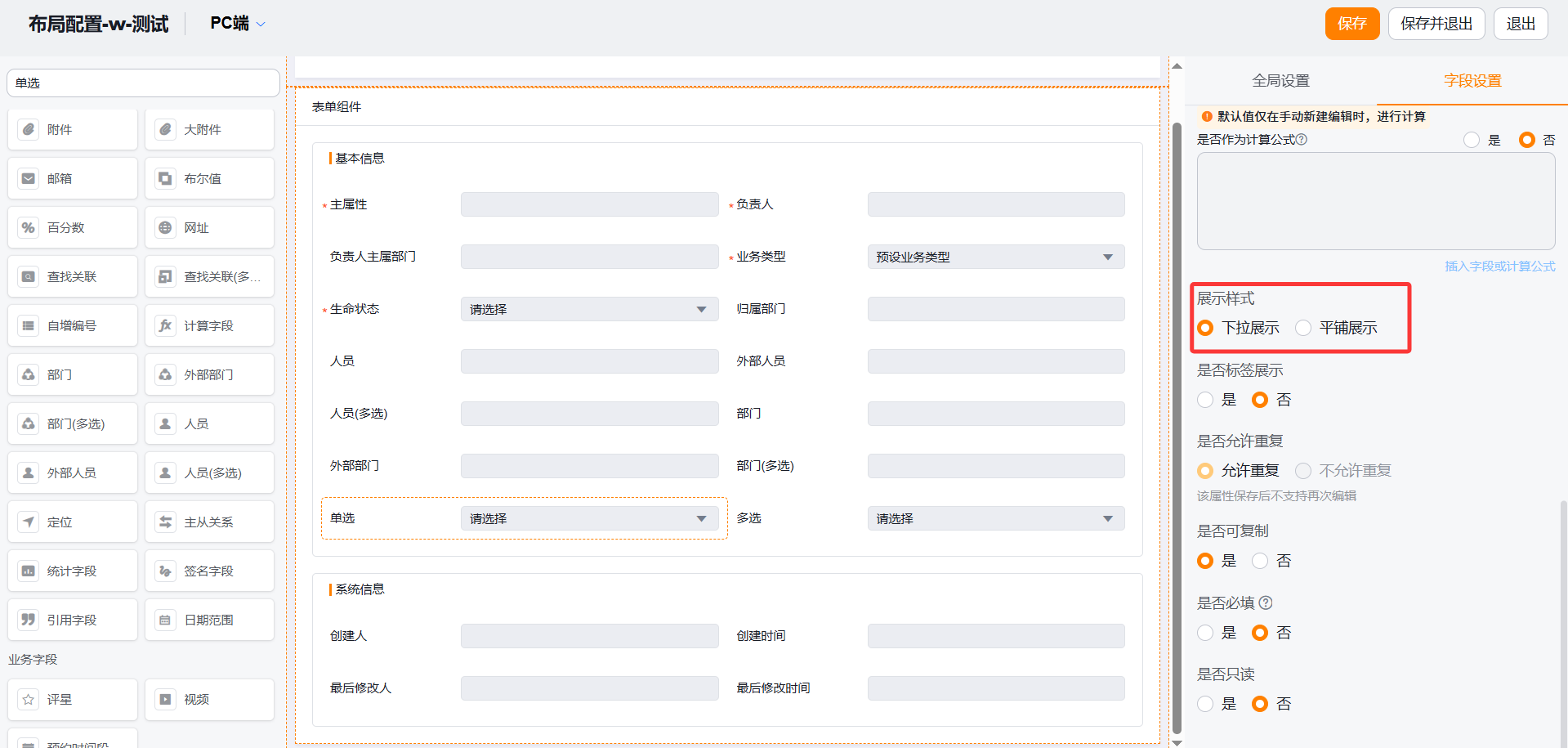Click the 评星 star icon
1568x748 pixels.
(29, 699)
